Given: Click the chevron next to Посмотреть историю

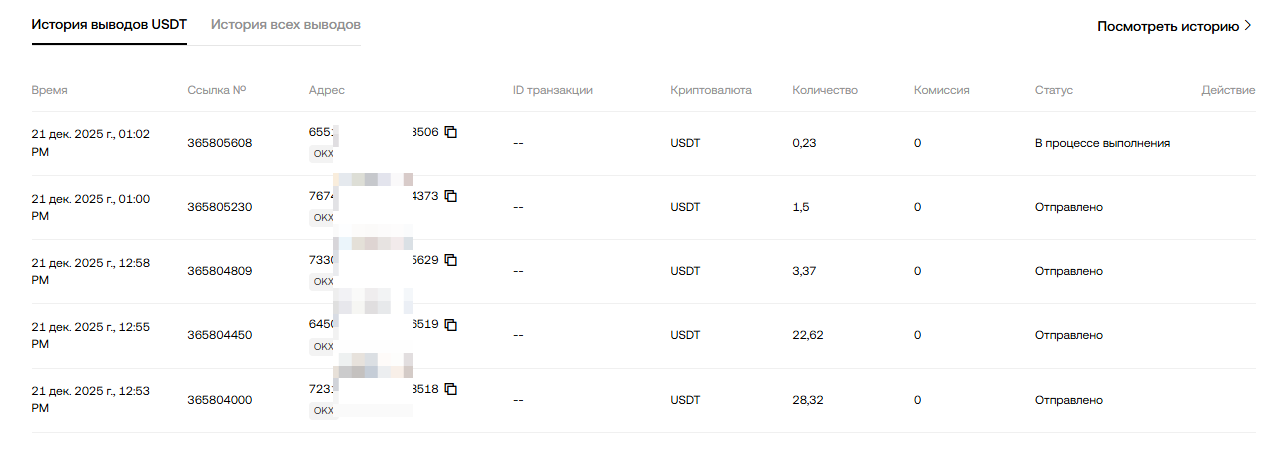Looking at the screenshot, I should tap(1248, 27).
